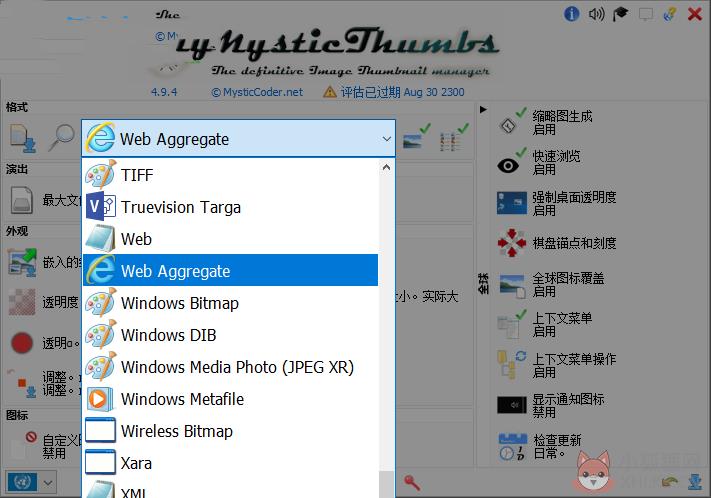Image resolution: width=711 pixels, height=498 pixels.
Task: Close the MysticThumbs window
Action: tap(695, 14)
